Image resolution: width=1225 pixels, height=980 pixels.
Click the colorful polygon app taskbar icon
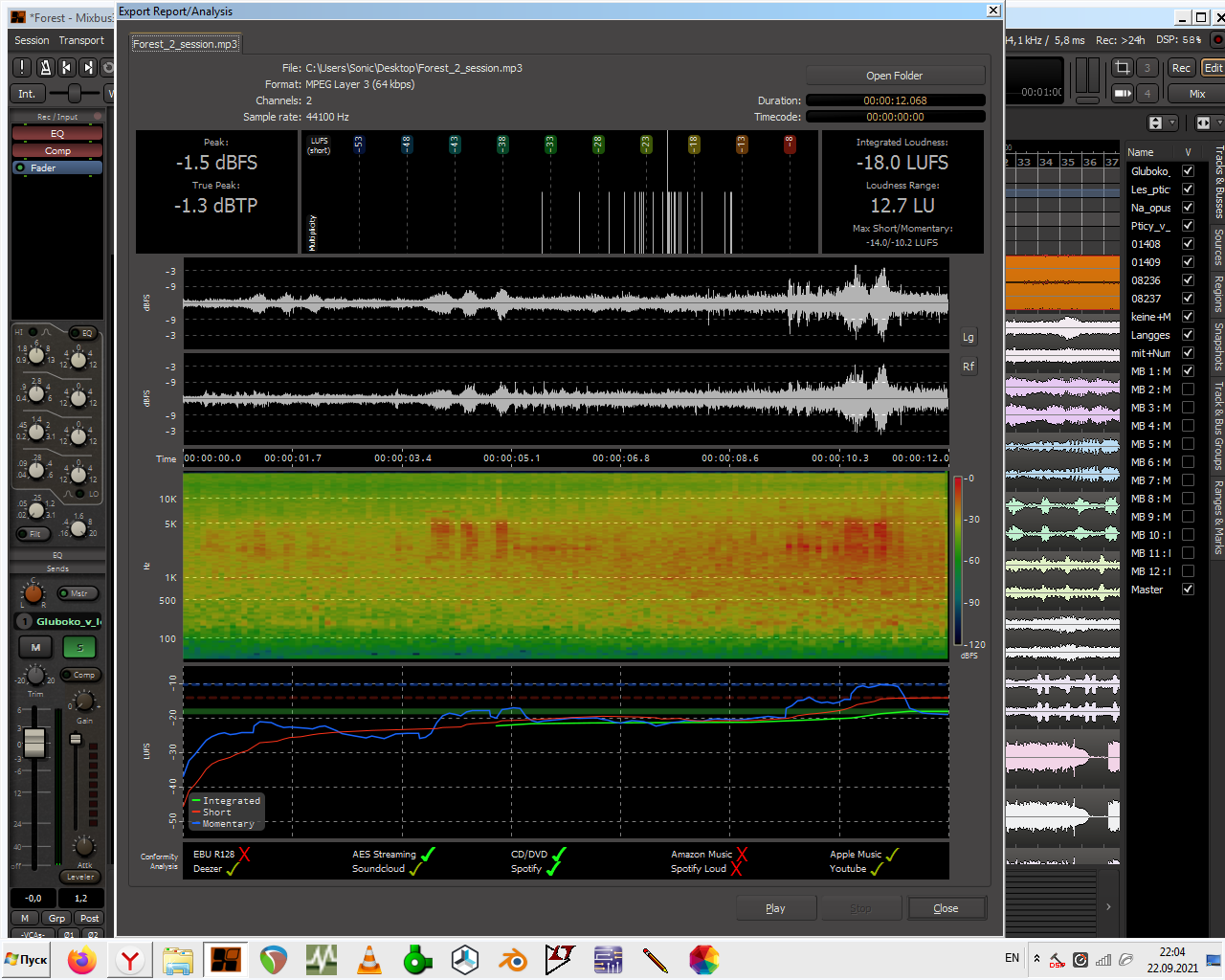[703, 959]
